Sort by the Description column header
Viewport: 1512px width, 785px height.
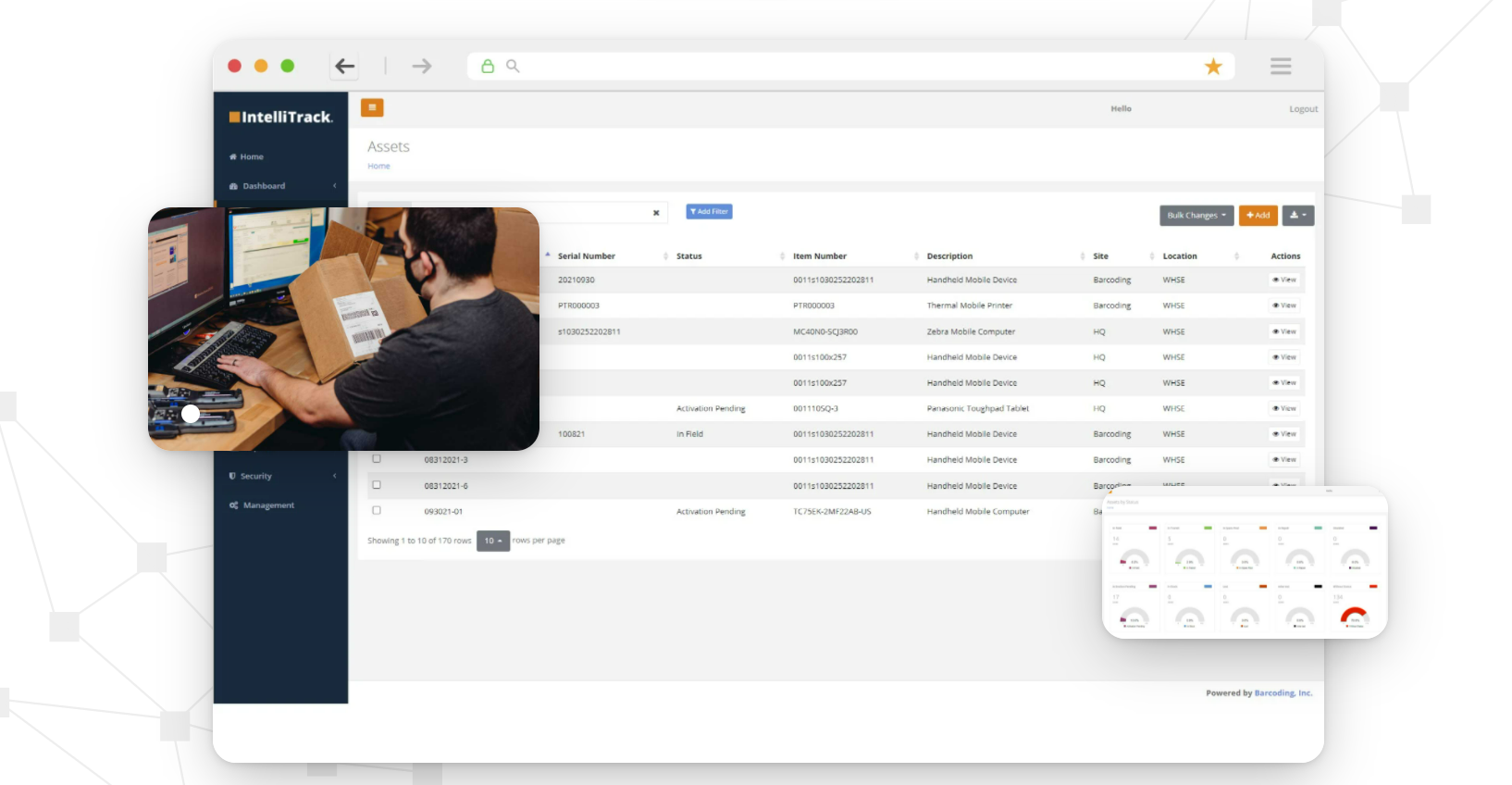(x=950, y=256)
